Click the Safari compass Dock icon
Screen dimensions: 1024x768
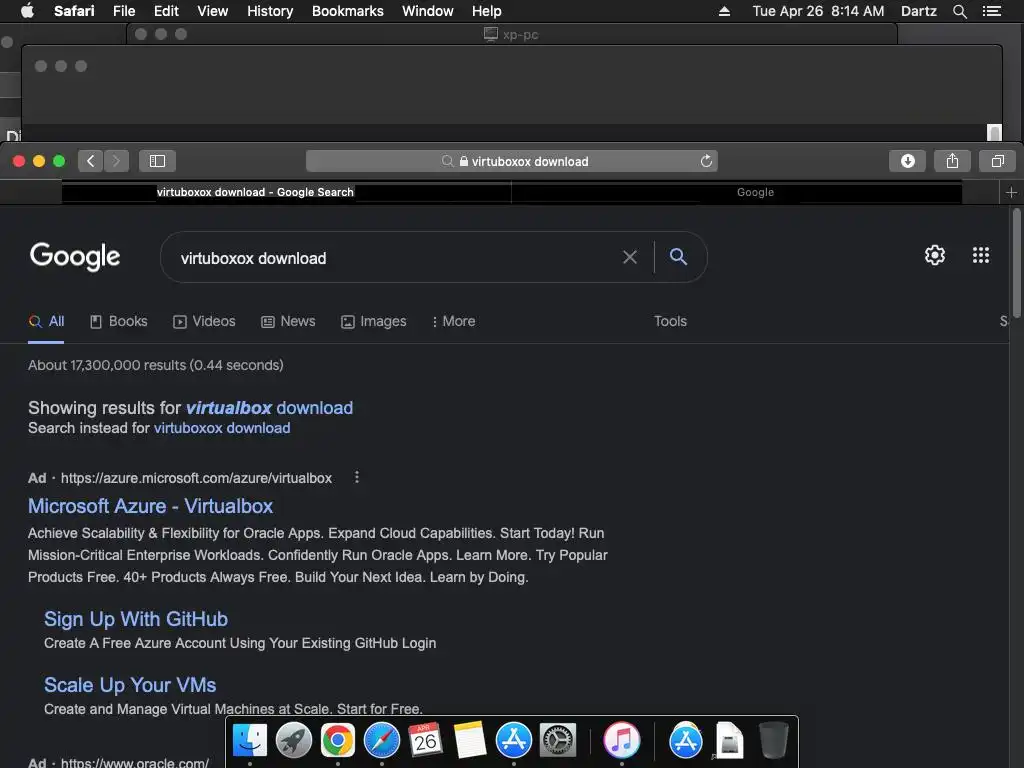[381, 741]
